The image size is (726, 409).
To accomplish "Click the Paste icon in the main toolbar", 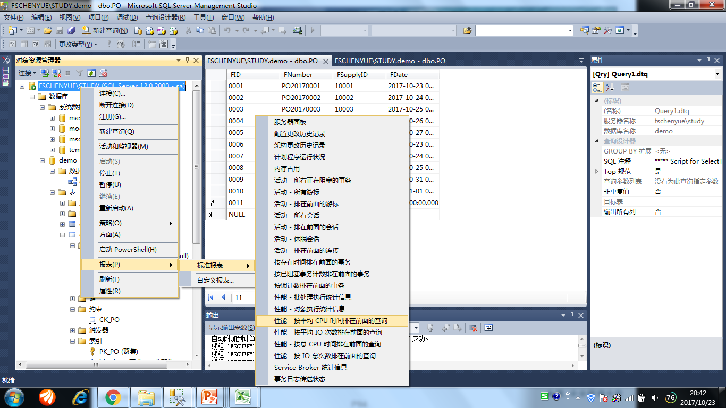I will [x=212, y=31].
